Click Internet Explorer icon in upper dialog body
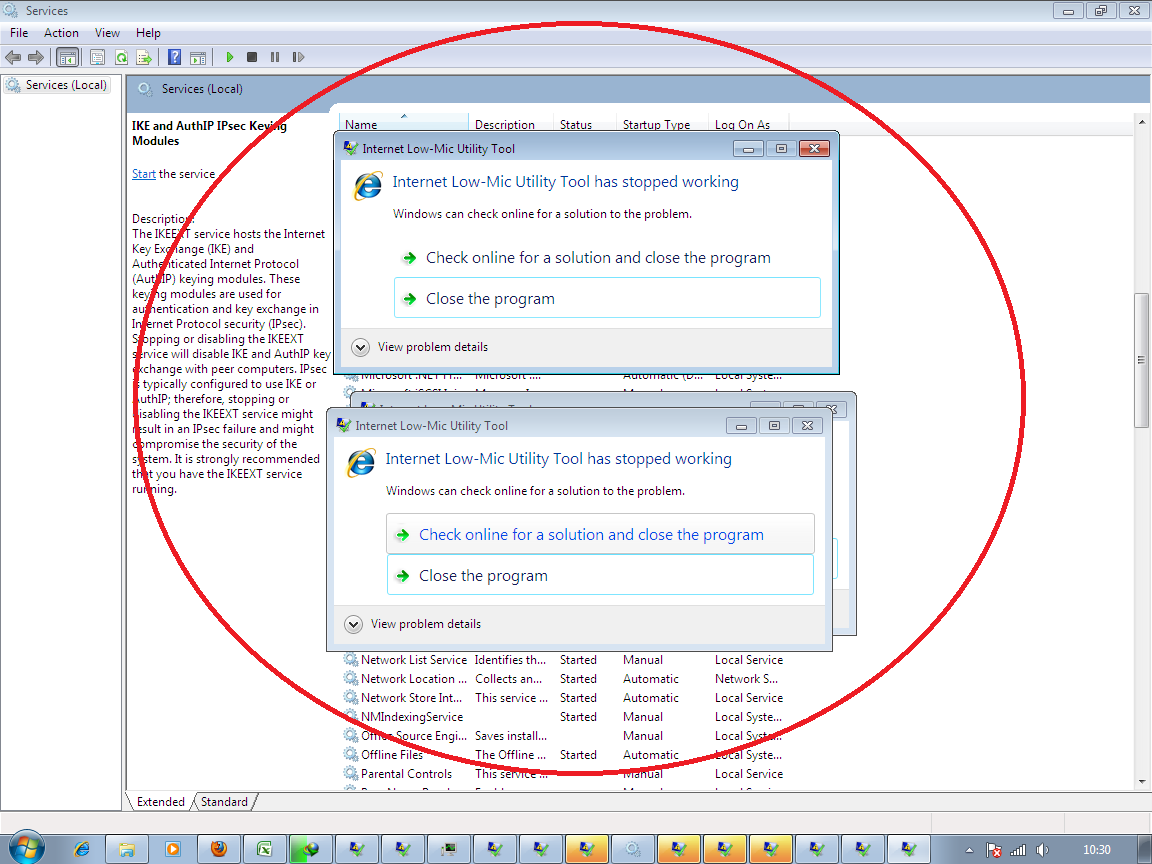The image size is (1152, 864). tap(368, 186)
